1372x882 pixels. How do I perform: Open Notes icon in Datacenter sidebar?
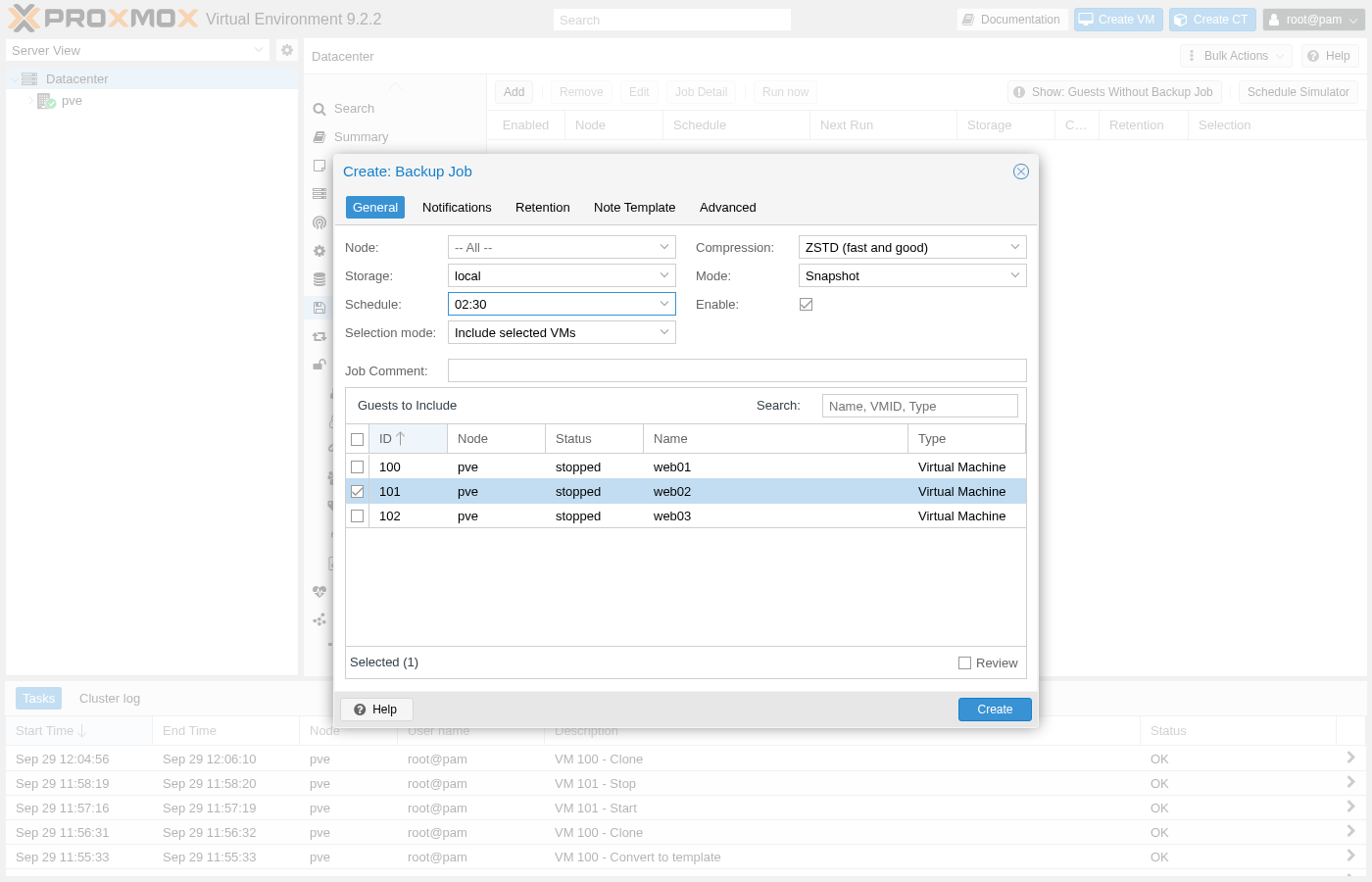pyautogui.click(x=319, y=166)
